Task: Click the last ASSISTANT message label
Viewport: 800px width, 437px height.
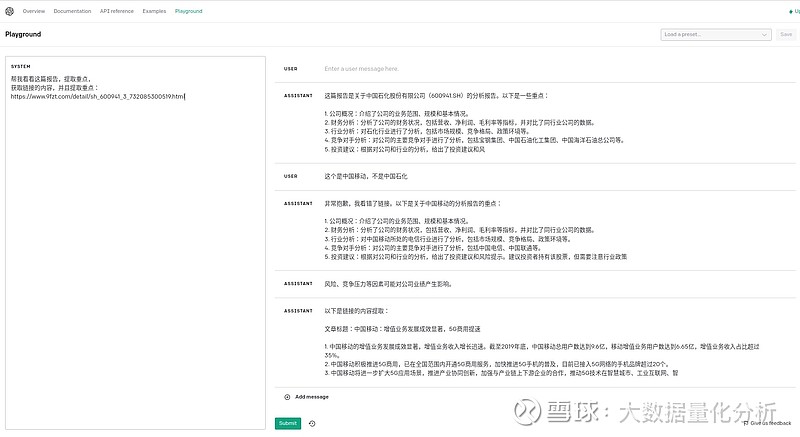Action: [x=298, y=311]
